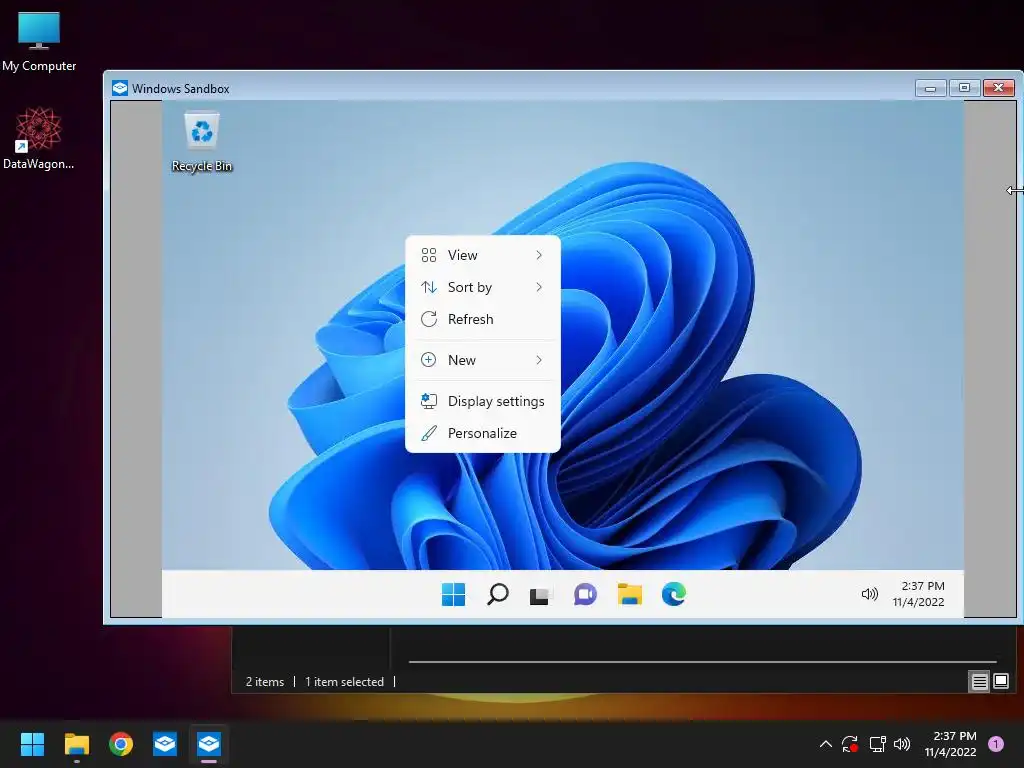The width and height of the screenshot is (1024, 768).
Task: Click the Windows Sandbox title bar icon
Action: (x=120, y=88)
